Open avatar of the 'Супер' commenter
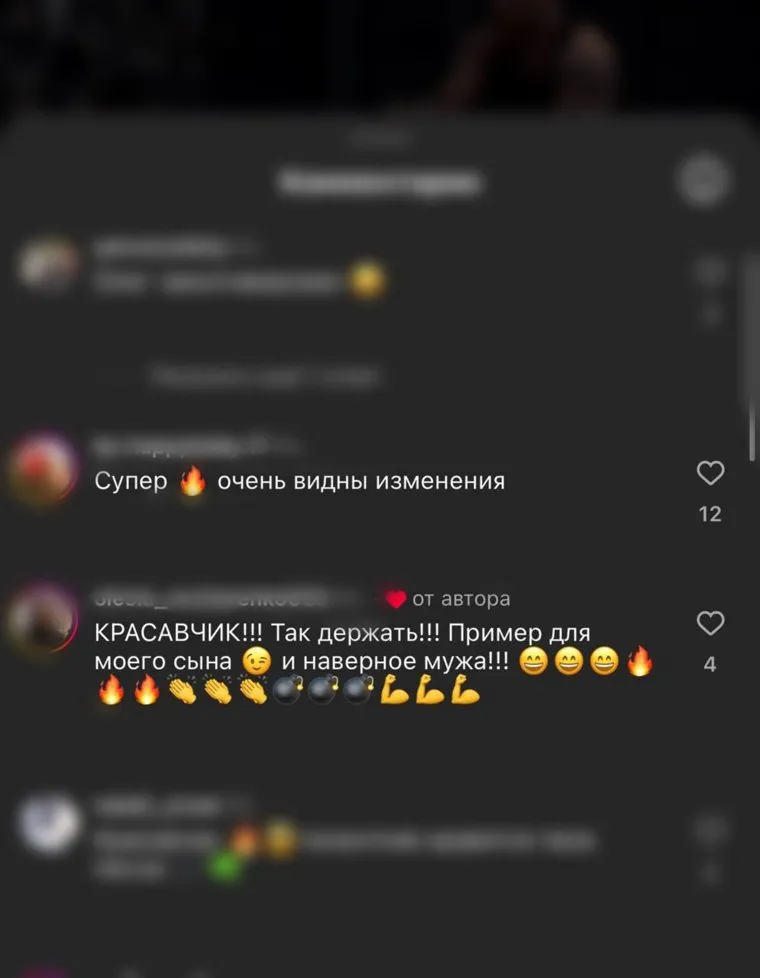 [42, 470]
